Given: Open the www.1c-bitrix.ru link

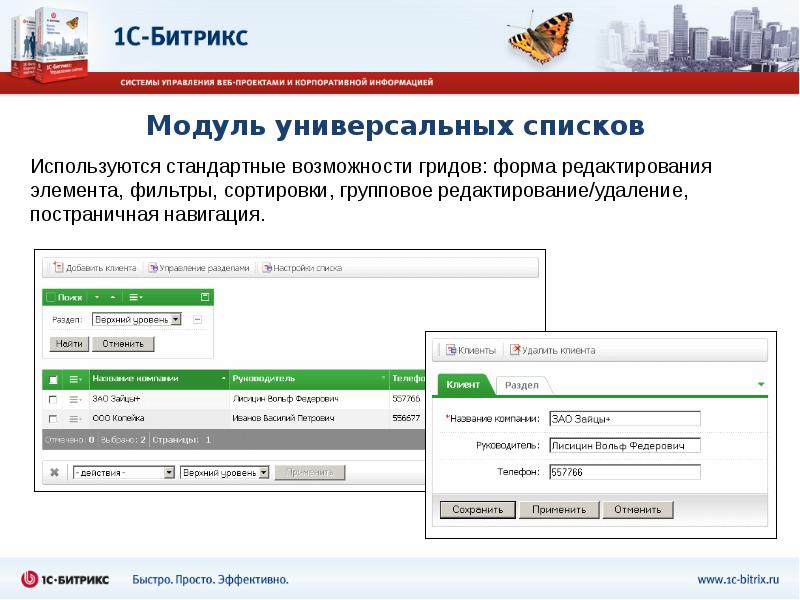Looking at the screenshot, I should [738, 580].
